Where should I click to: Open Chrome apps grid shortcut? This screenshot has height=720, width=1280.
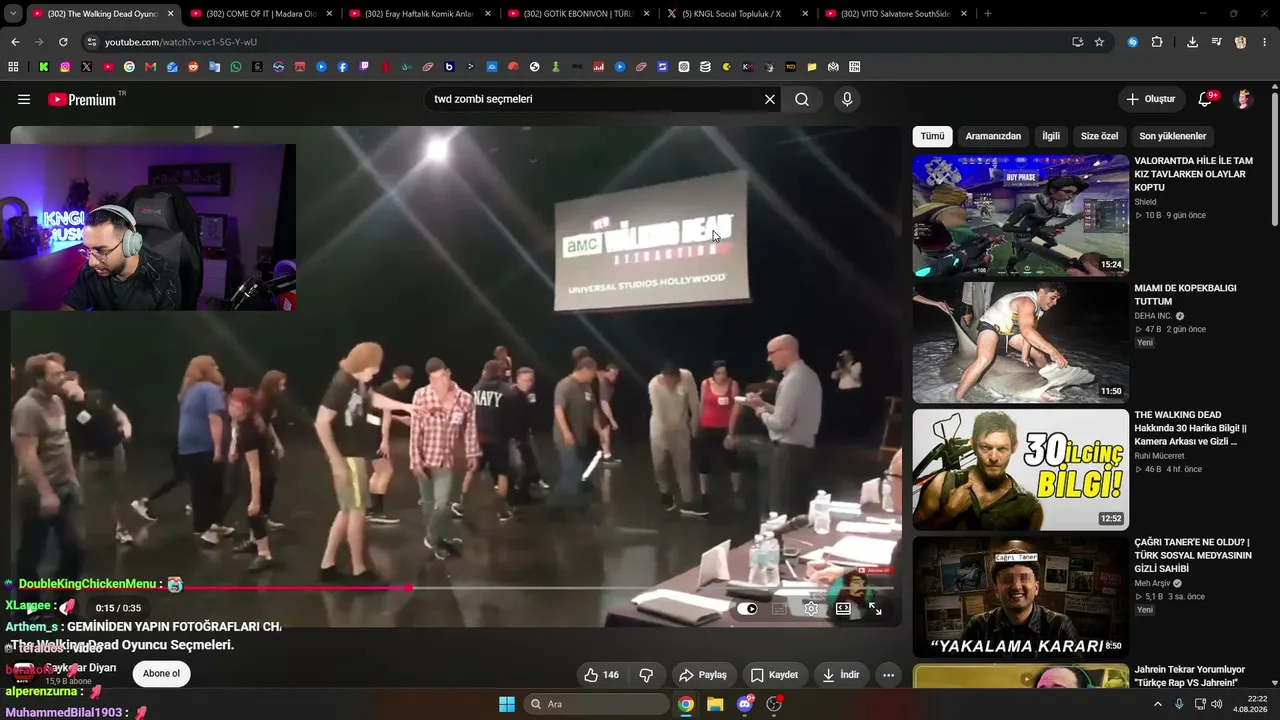[13, 67]
